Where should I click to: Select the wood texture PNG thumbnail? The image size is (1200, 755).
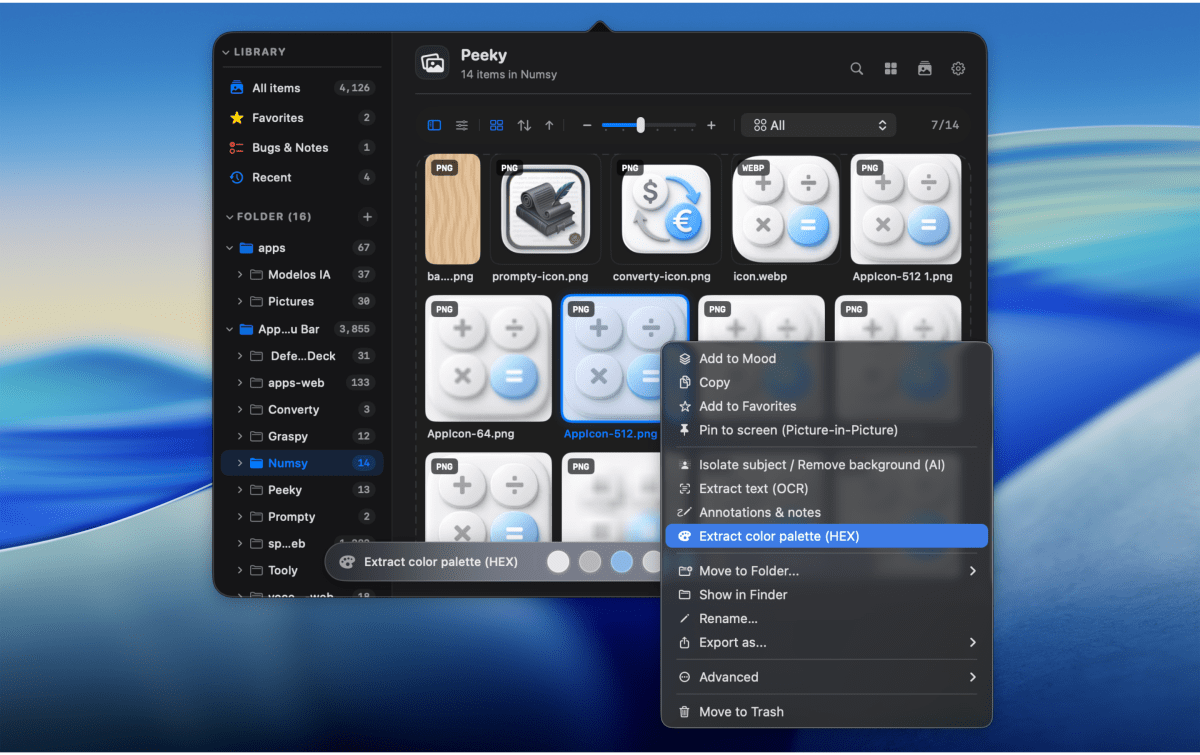point(453,209)
